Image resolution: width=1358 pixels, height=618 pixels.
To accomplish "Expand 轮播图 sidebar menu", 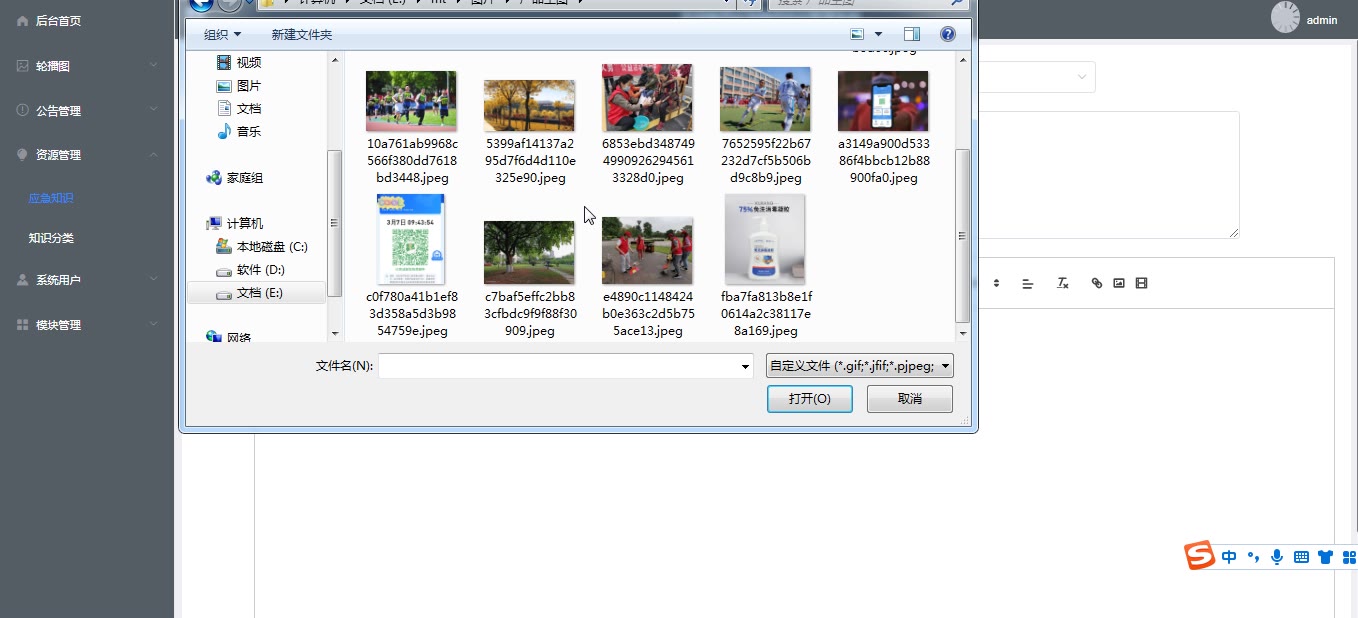I will coord(87,65).
